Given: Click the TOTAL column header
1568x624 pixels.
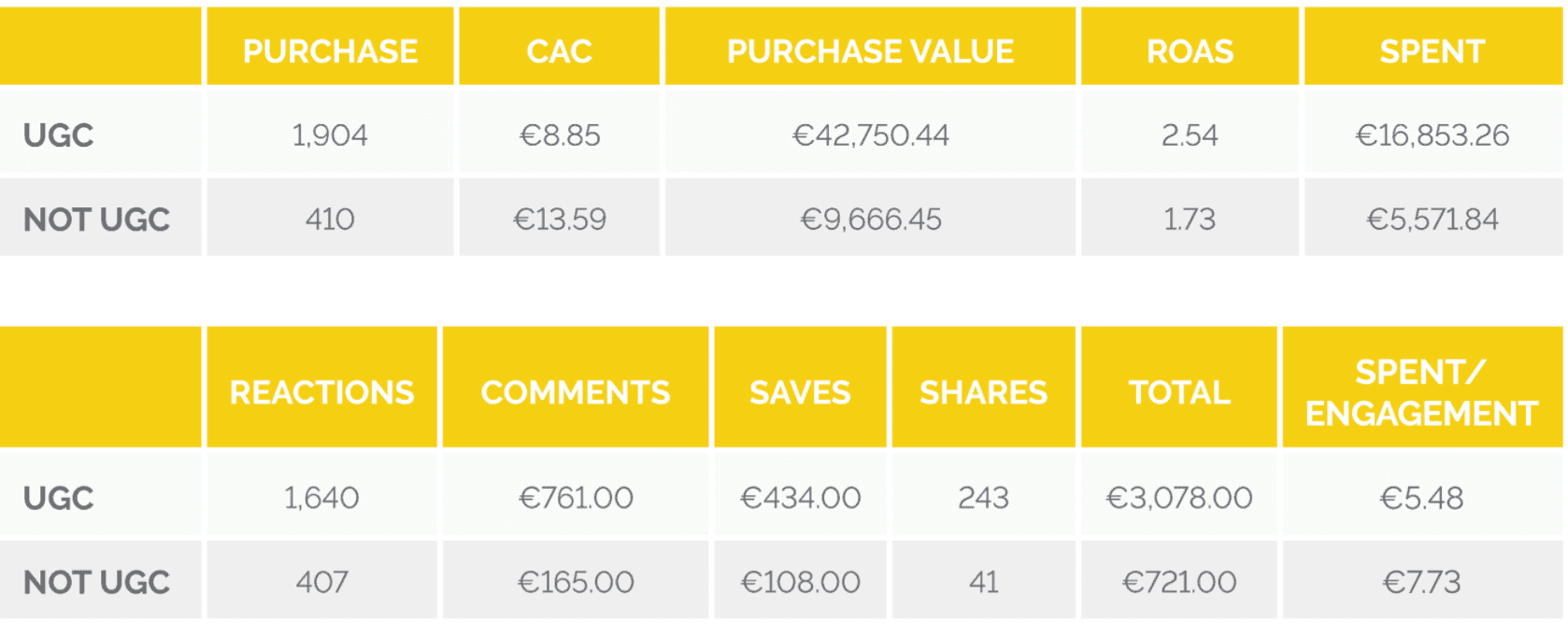Looking at the screenshot, I should [x=1179, y=392].
